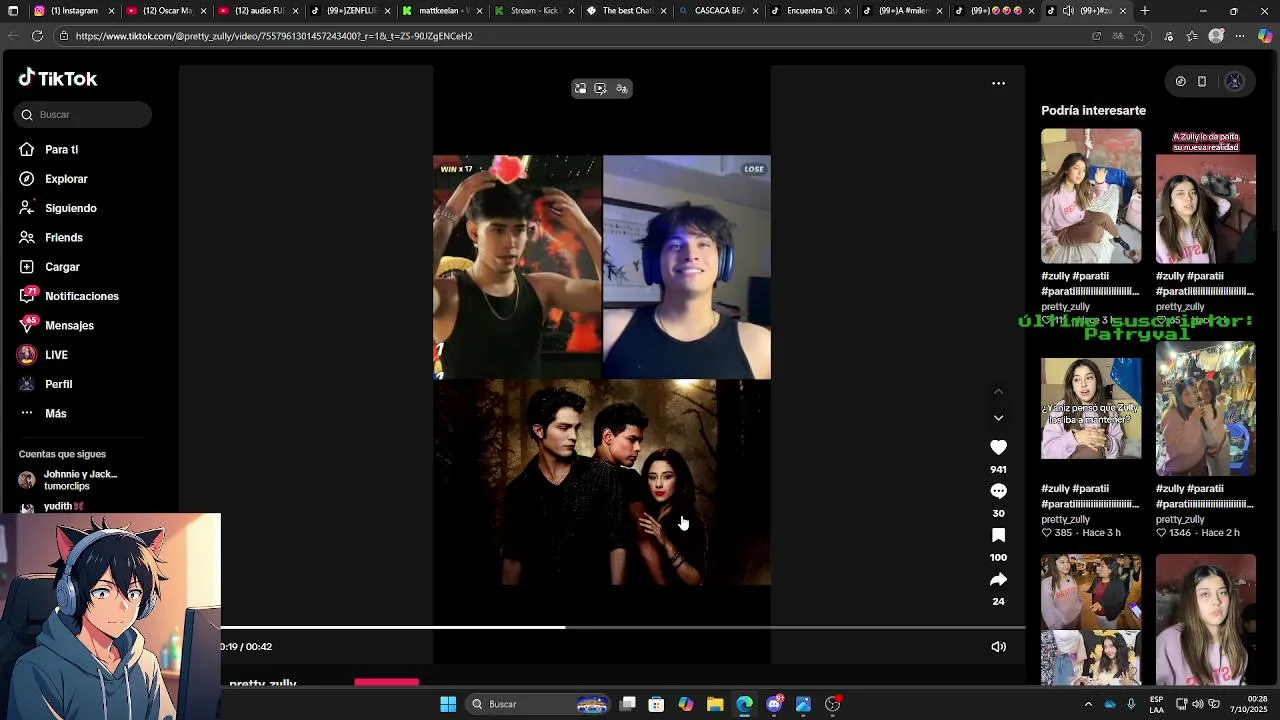Go to previous video with up chevron
1280x720 pixels.
(x=998, y=391)
